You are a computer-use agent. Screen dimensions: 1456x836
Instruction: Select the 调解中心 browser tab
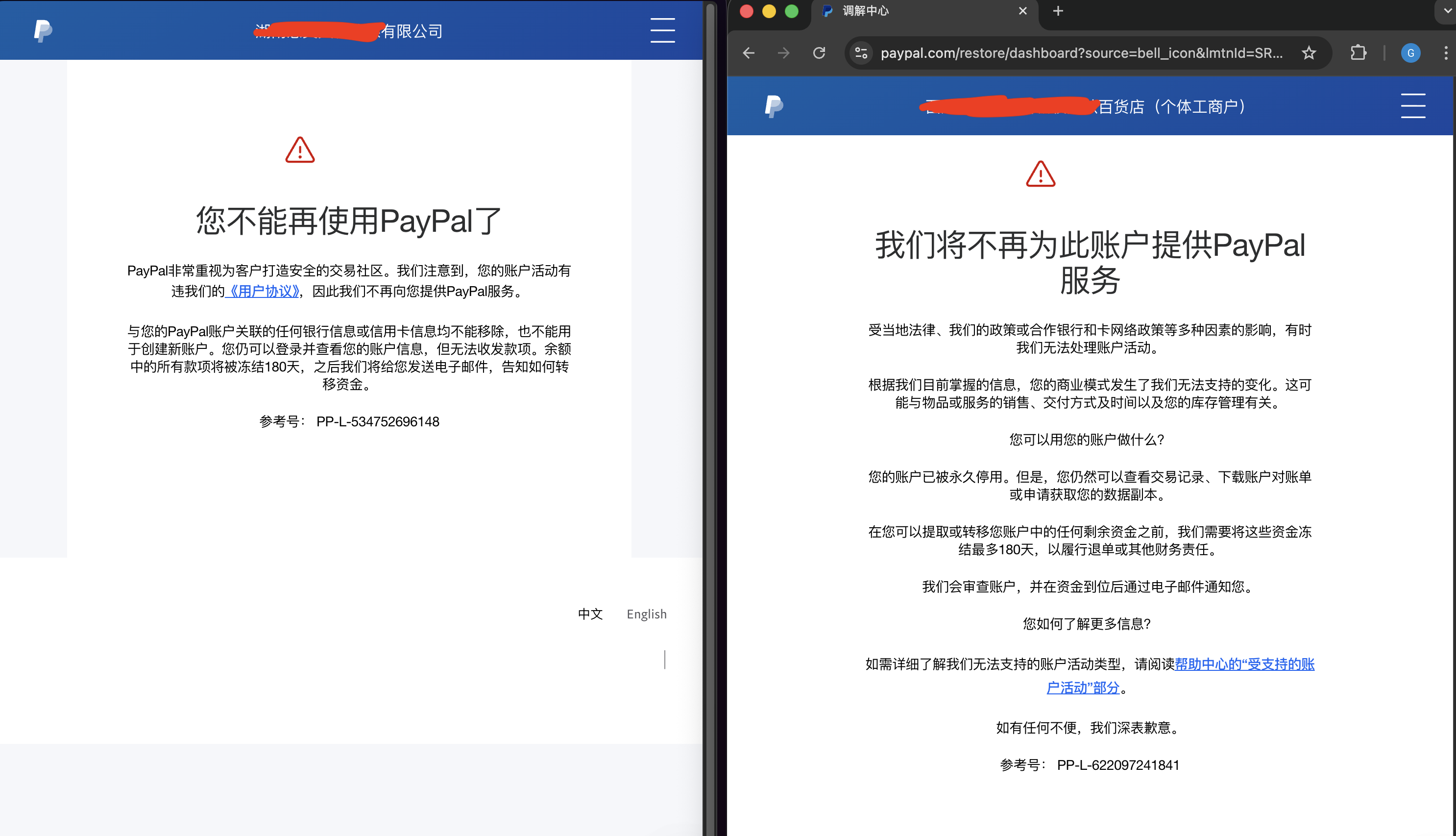coord(866,10)
